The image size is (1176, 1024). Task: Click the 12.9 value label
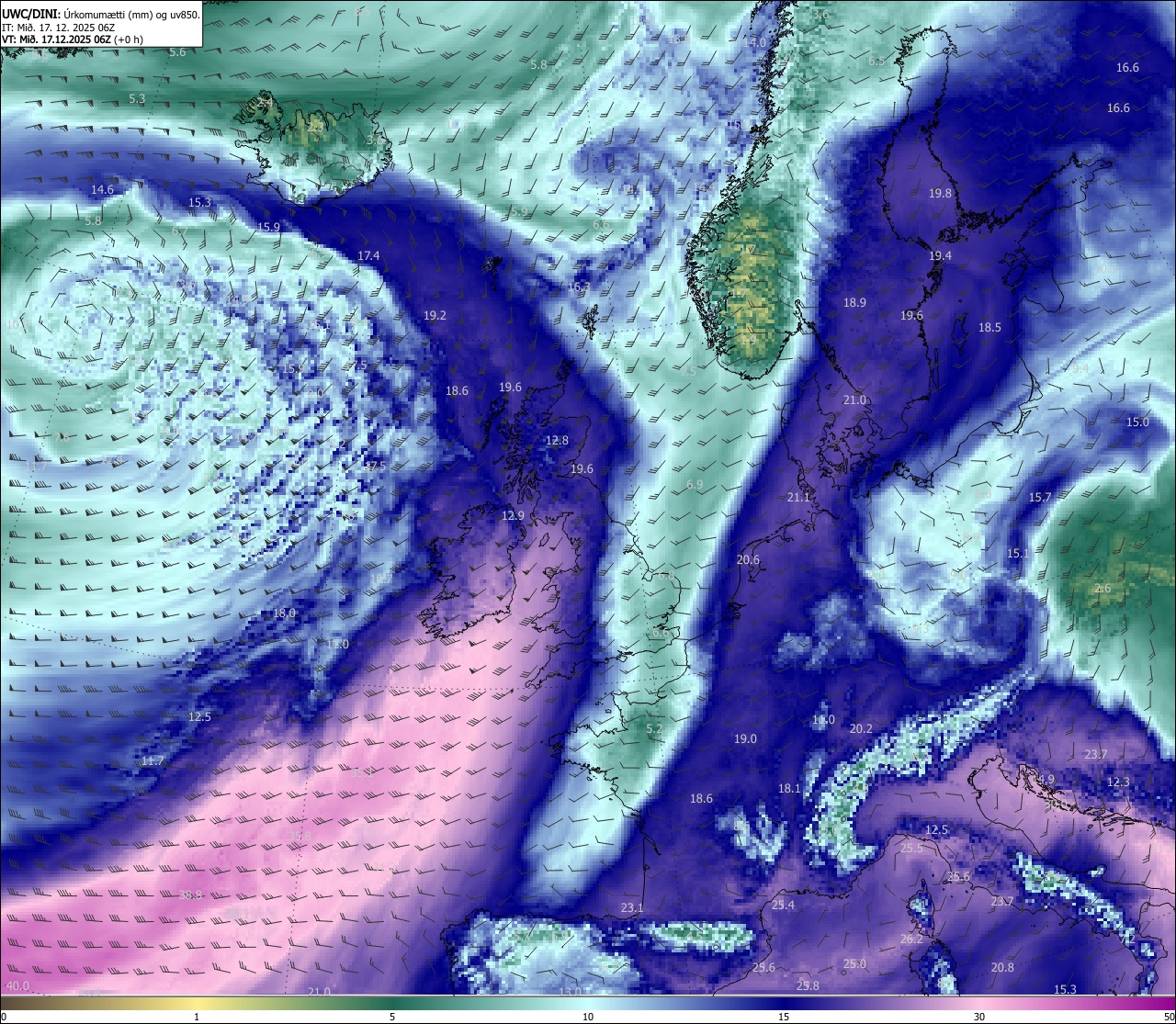tap(513, 516)
